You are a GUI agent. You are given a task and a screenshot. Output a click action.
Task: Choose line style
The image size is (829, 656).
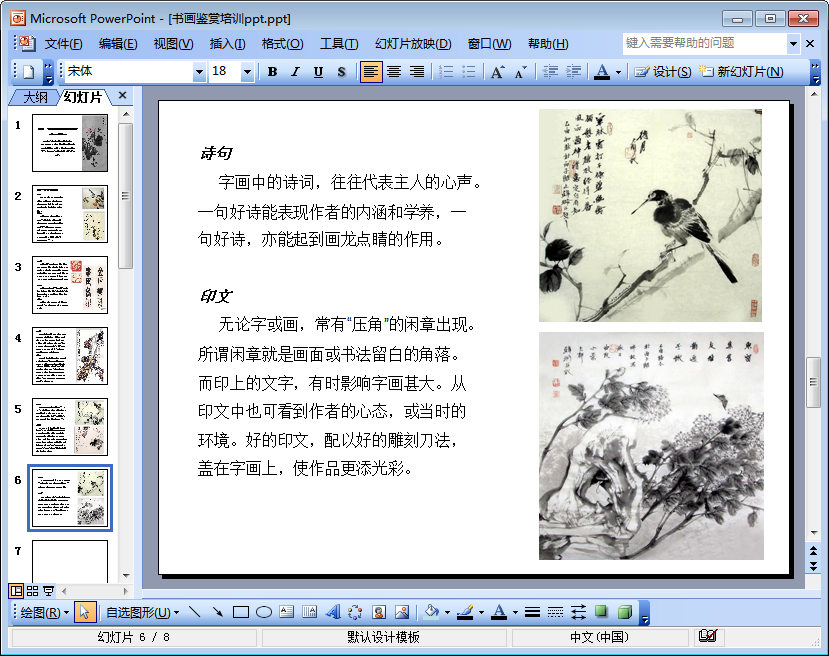532,612
